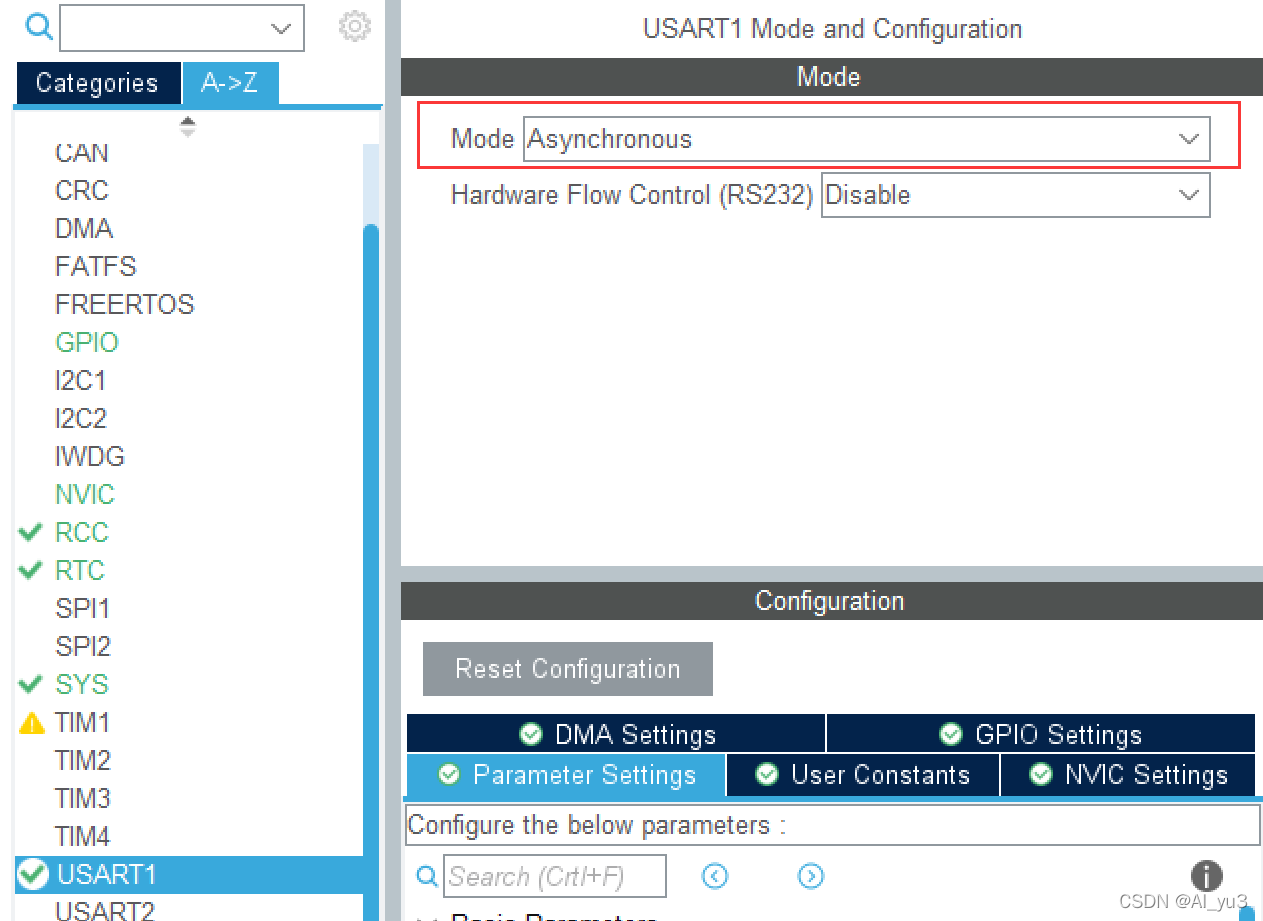Screen dimensions: 1263x921
Task: Click the Reset Configuration button
Action: [568, 669]
